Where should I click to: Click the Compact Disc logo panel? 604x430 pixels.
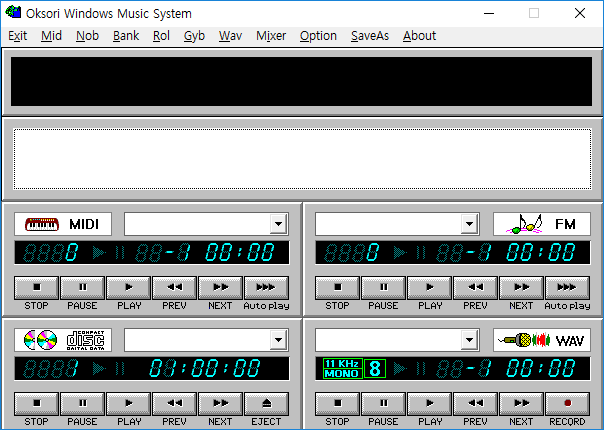point(63,340)
